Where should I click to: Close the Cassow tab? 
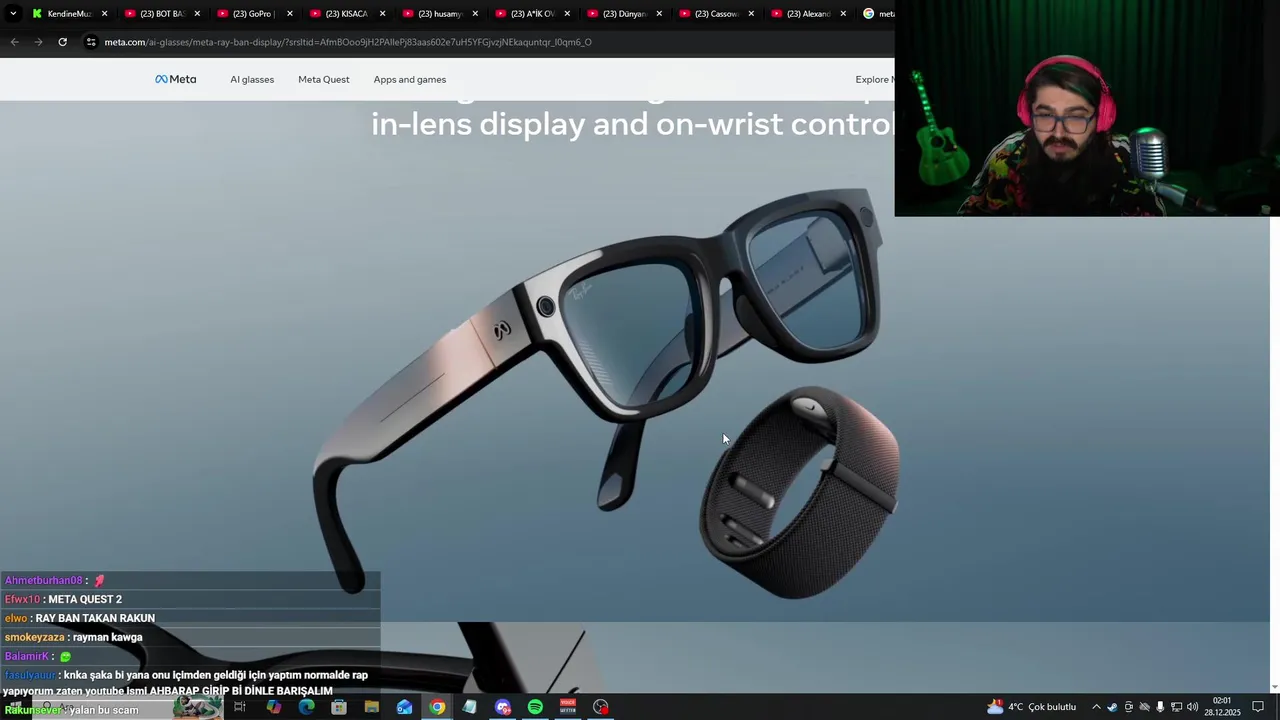752,14
